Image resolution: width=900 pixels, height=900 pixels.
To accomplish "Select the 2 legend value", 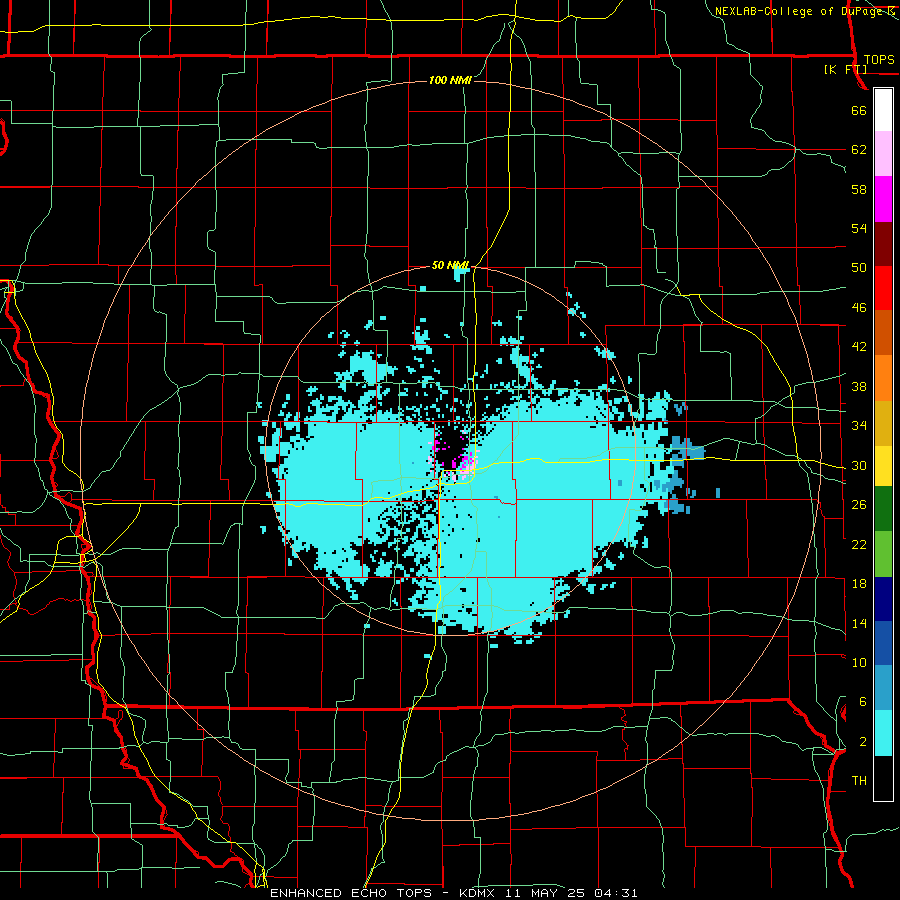I will (862, 742).
